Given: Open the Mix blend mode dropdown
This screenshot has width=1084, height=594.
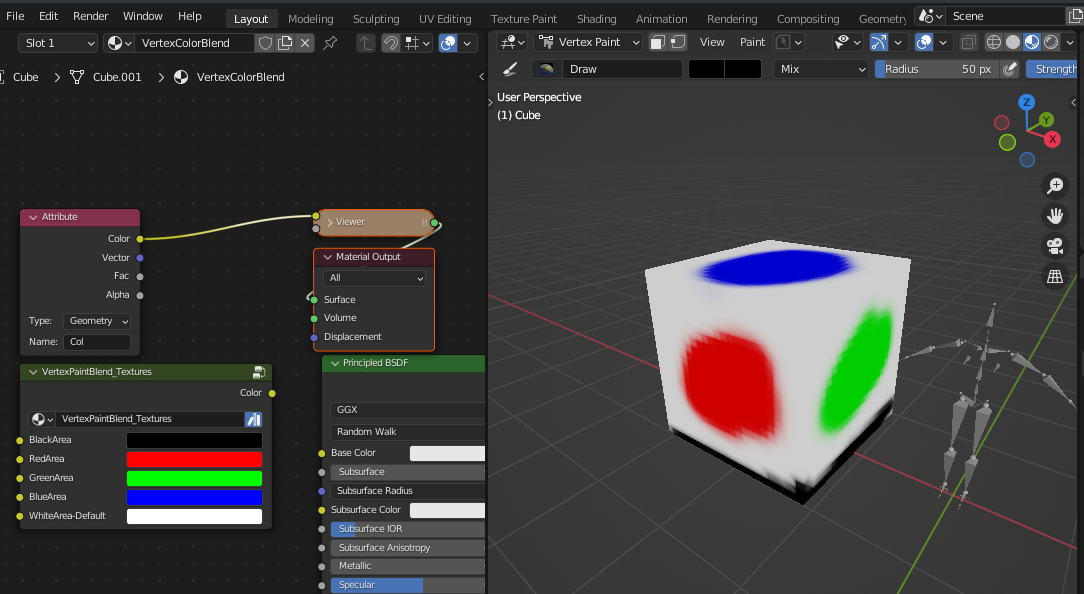Looking at the screenshot, I should click(820, 69).
